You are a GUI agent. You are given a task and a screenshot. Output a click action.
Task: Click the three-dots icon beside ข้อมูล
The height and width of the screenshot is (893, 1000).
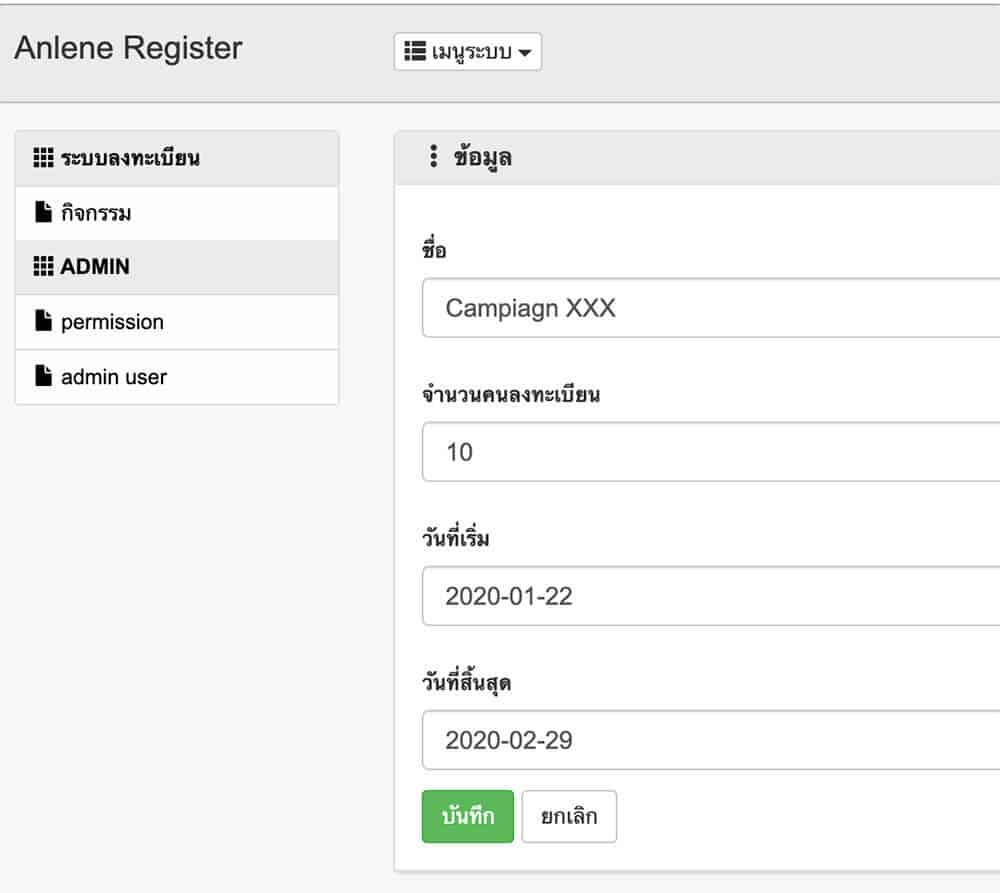pyautogui.click(x=434, y=156)
